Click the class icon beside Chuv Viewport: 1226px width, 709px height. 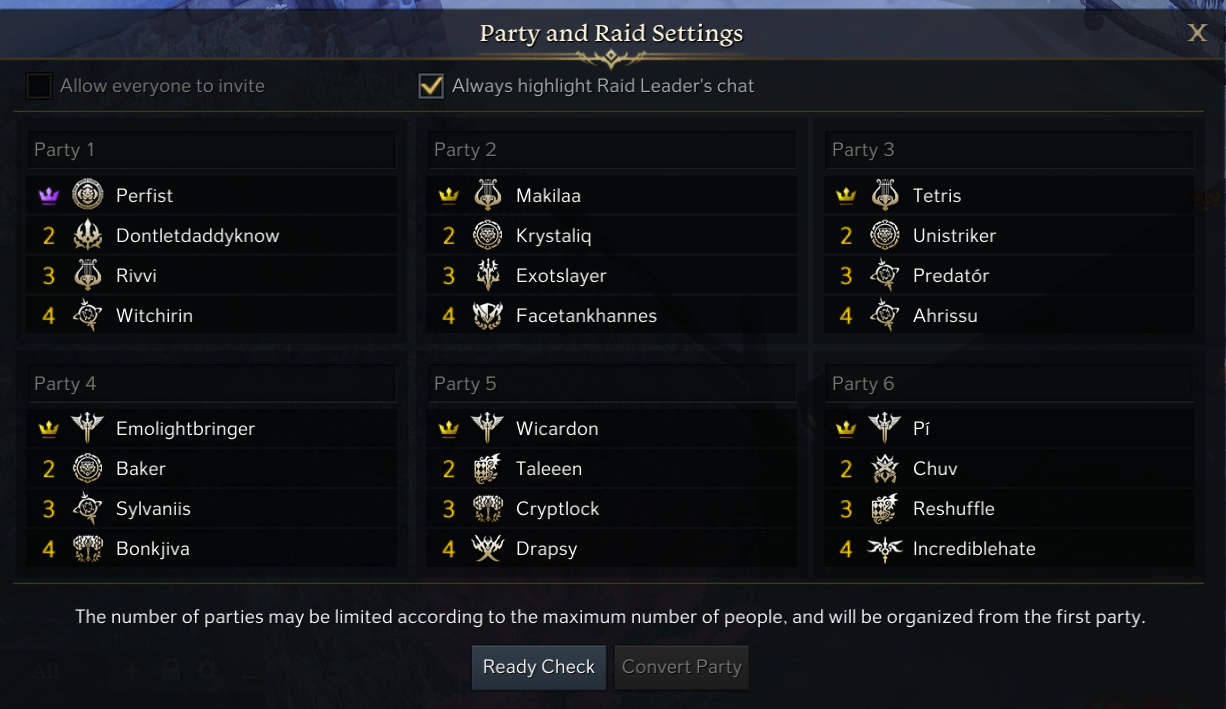(x=885, y=468)
